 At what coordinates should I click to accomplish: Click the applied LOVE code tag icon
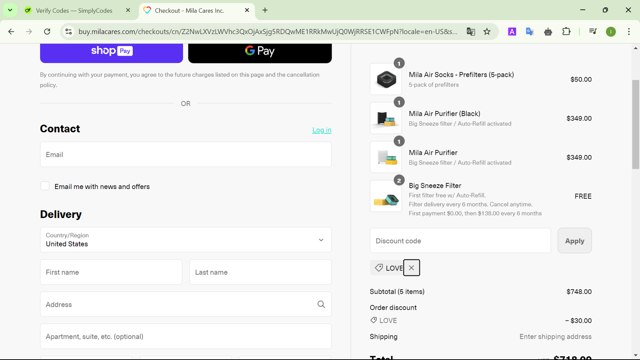click(379, 268)
